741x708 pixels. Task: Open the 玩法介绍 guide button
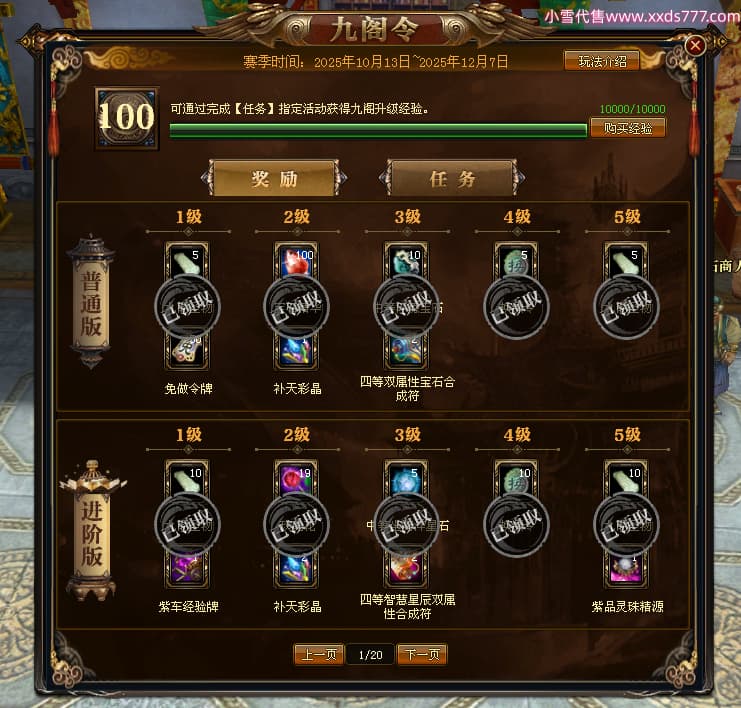coord(602,61)
